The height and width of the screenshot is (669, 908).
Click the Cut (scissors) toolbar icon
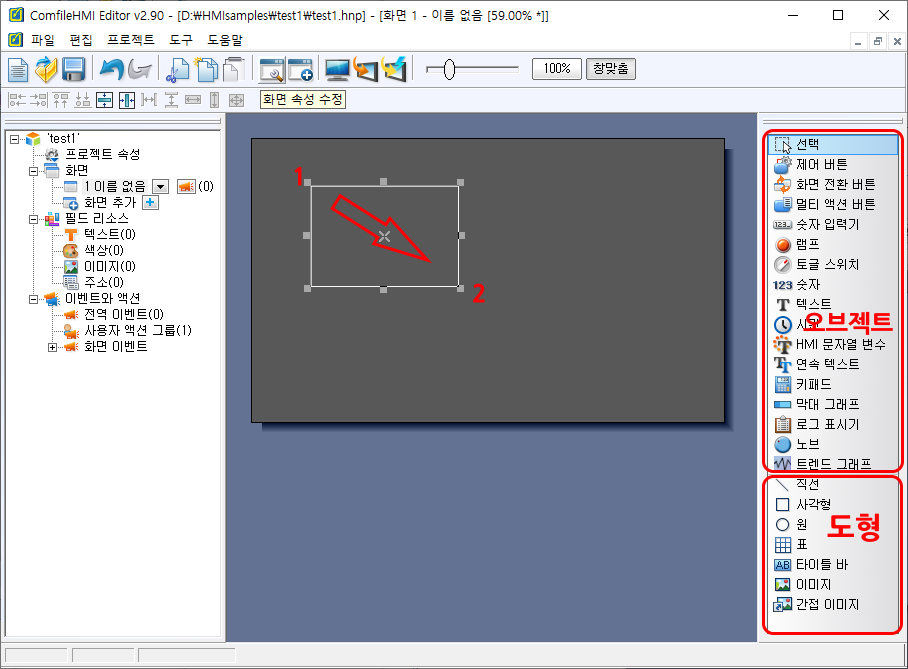point(178,69)
